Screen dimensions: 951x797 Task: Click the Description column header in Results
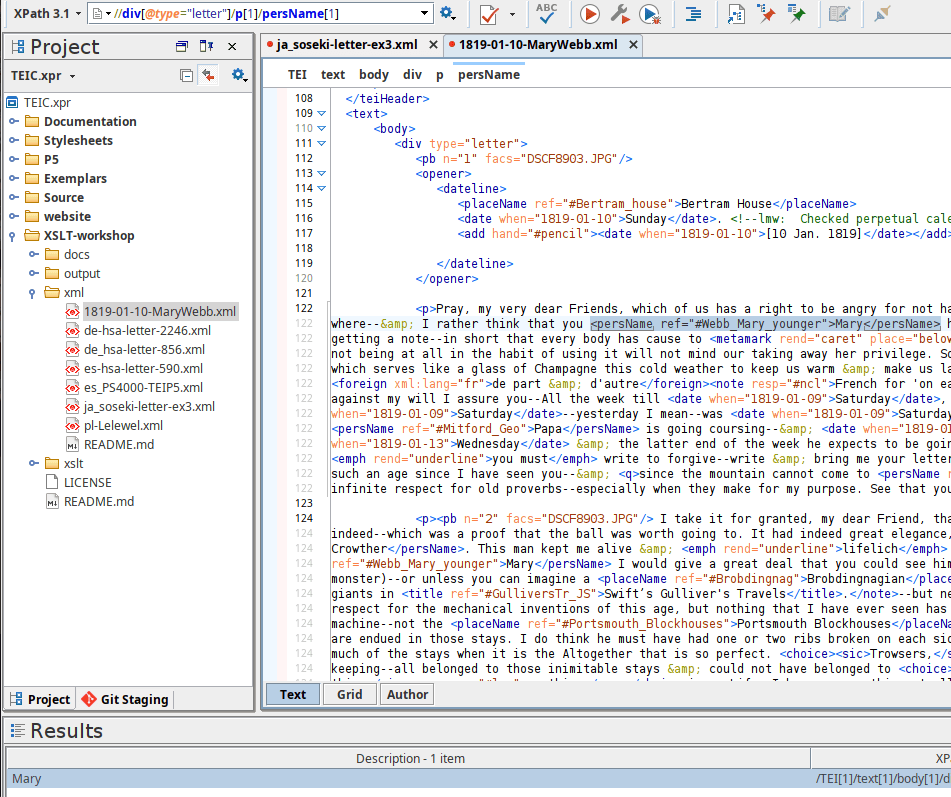coord(410,759)
